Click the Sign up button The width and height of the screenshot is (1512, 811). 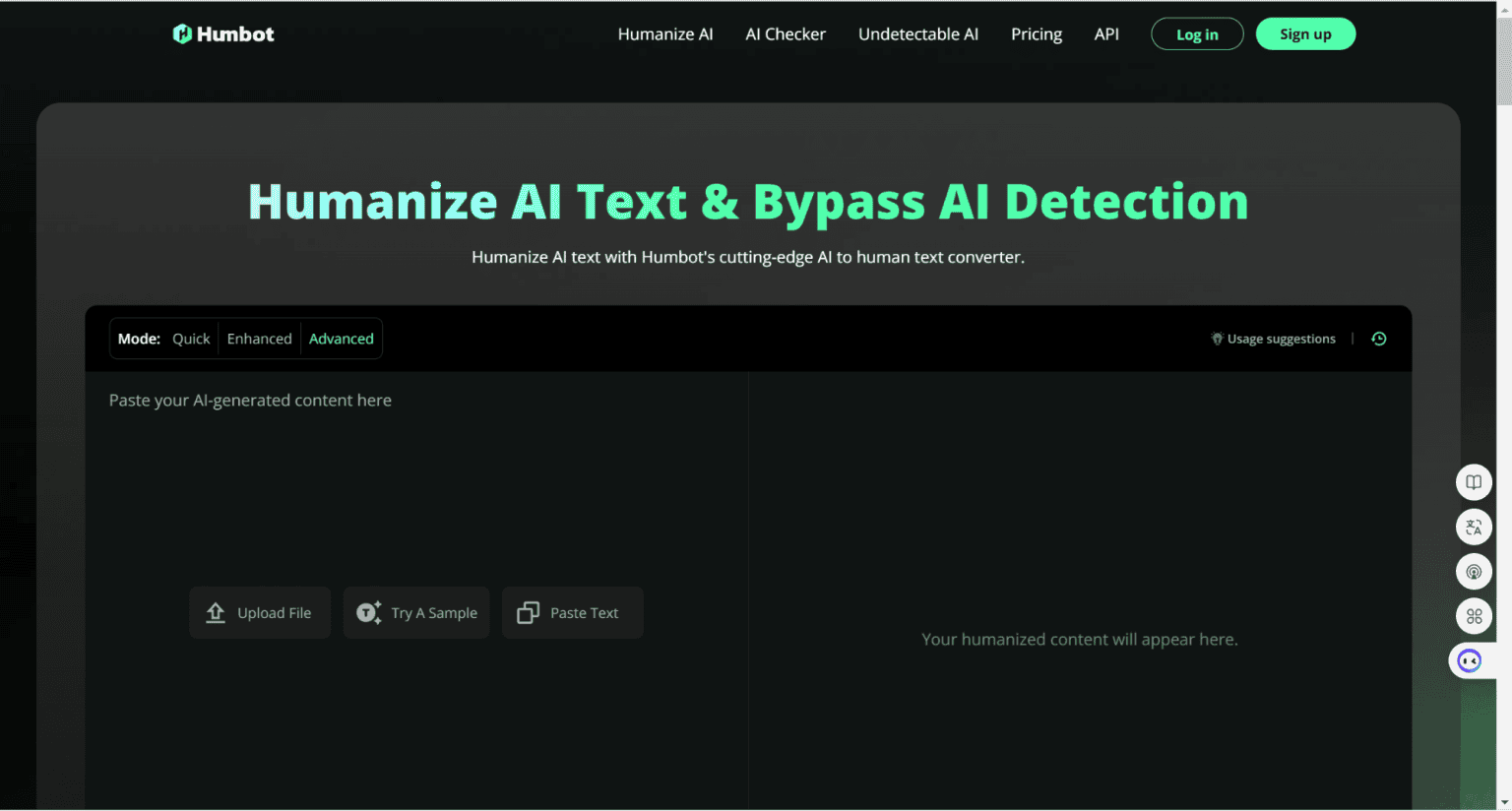pos(1305,32)
